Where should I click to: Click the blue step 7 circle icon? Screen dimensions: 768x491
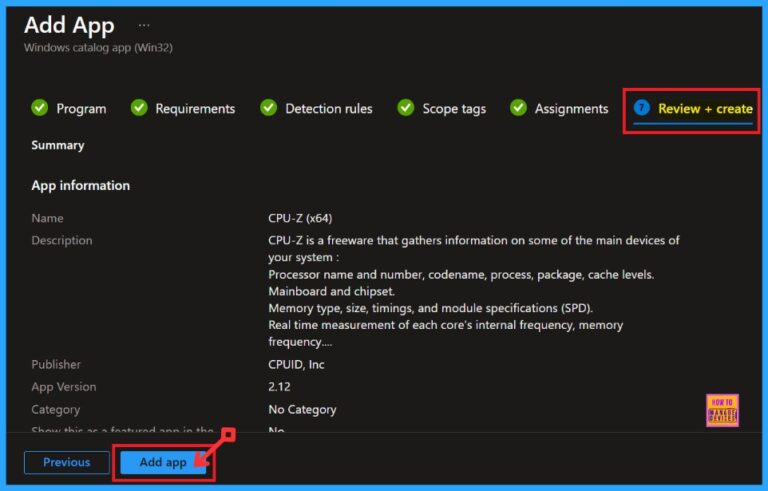point(642,107)
